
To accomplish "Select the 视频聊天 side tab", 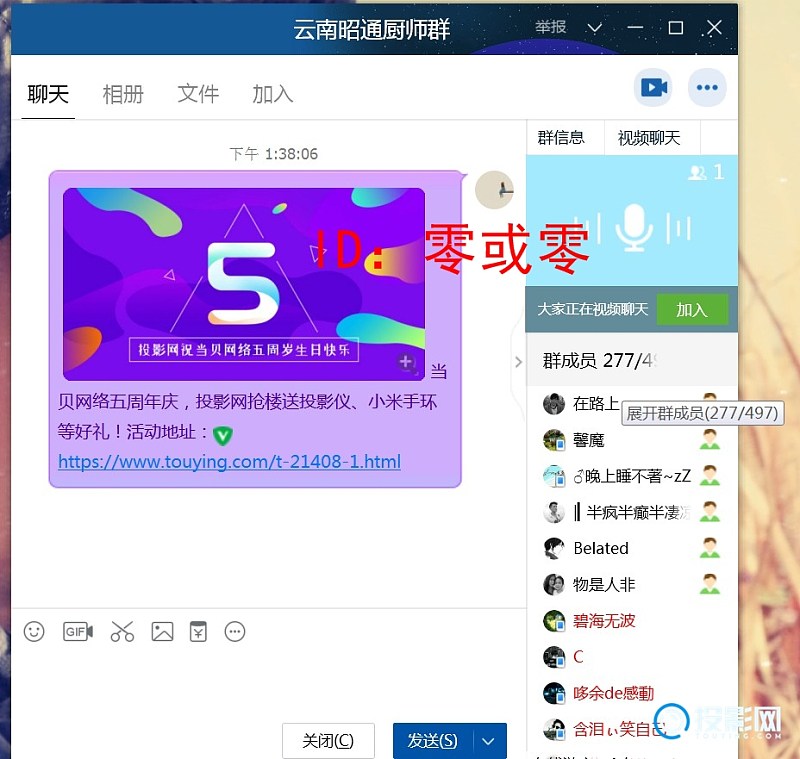I will [x=649, y=138].
